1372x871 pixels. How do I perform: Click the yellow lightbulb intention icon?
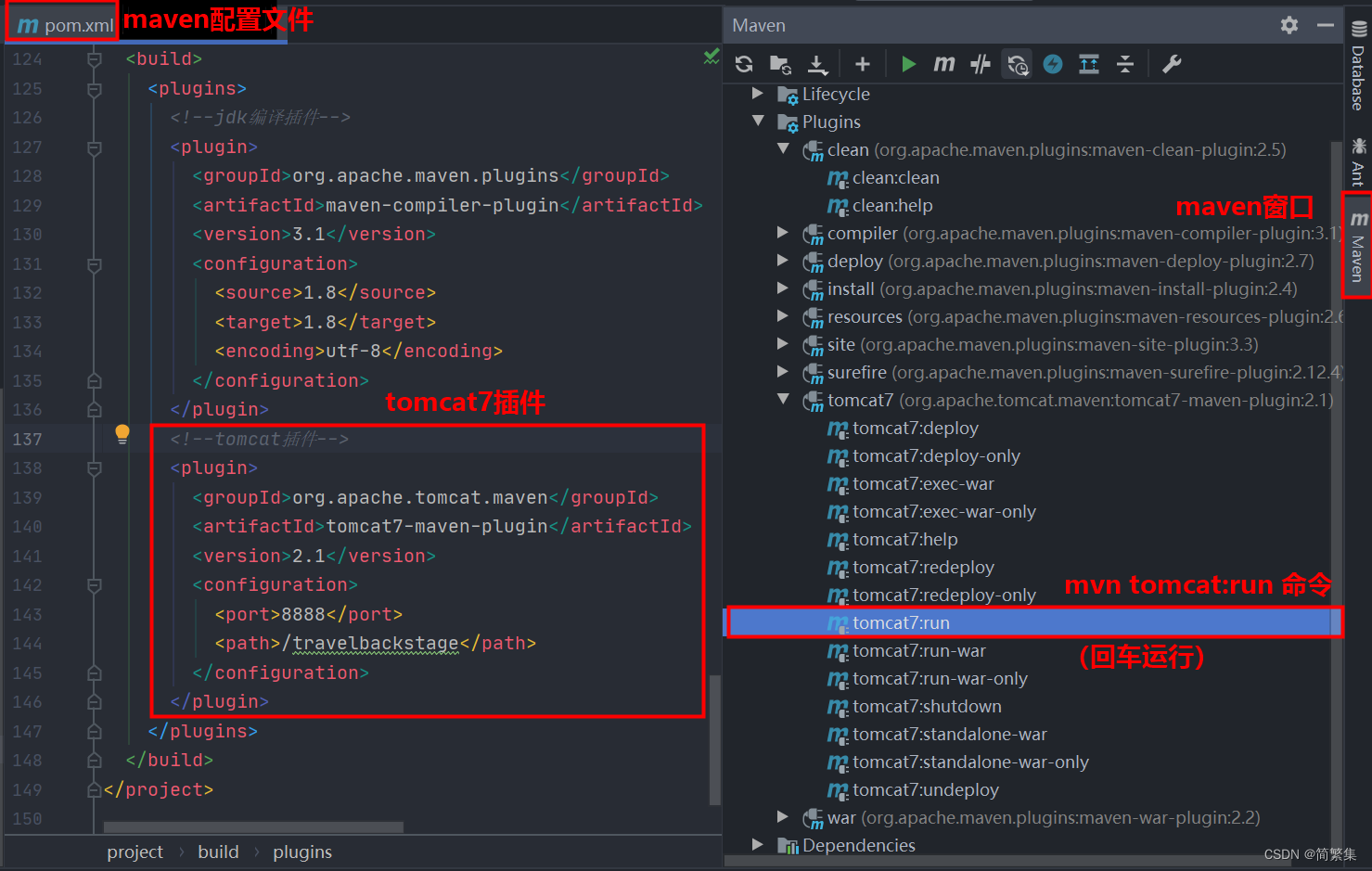[122, 434]
